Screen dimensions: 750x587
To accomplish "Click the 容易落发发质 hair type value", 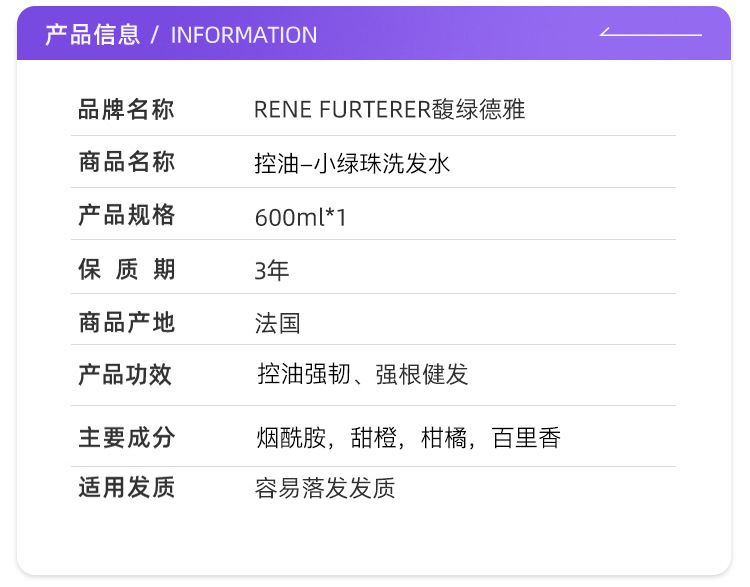I will (x=325, y=488).
